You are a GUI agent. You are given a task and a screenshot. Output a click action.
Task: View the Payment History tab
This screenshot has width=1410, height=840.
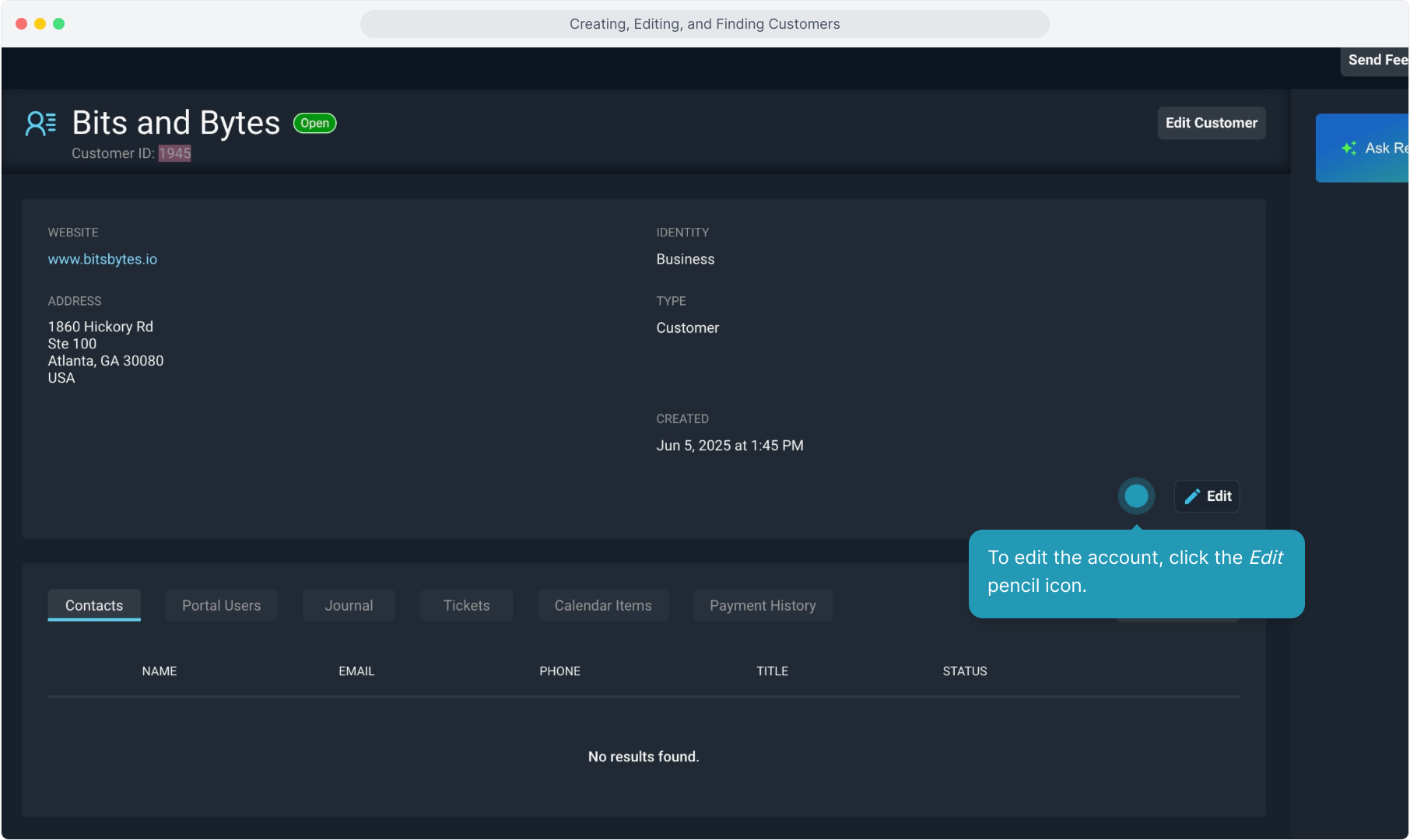[763, 605]
